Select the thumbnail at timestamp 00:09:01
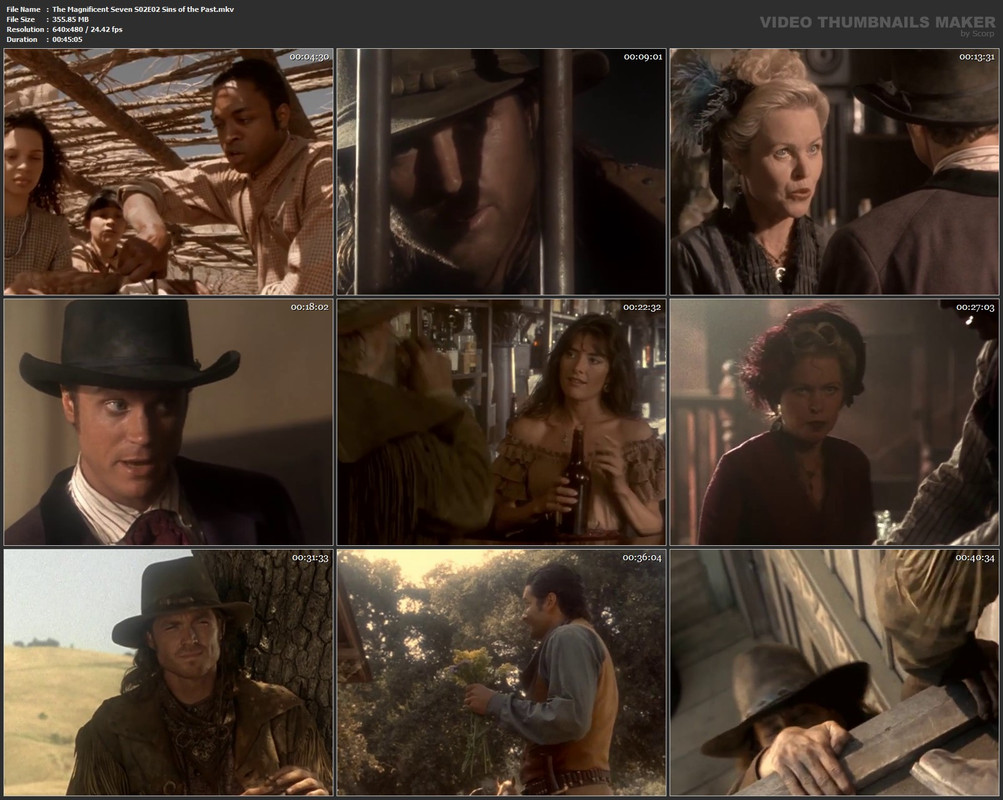The height and width of the screenshot is (800, 1003). coord(502,171)
